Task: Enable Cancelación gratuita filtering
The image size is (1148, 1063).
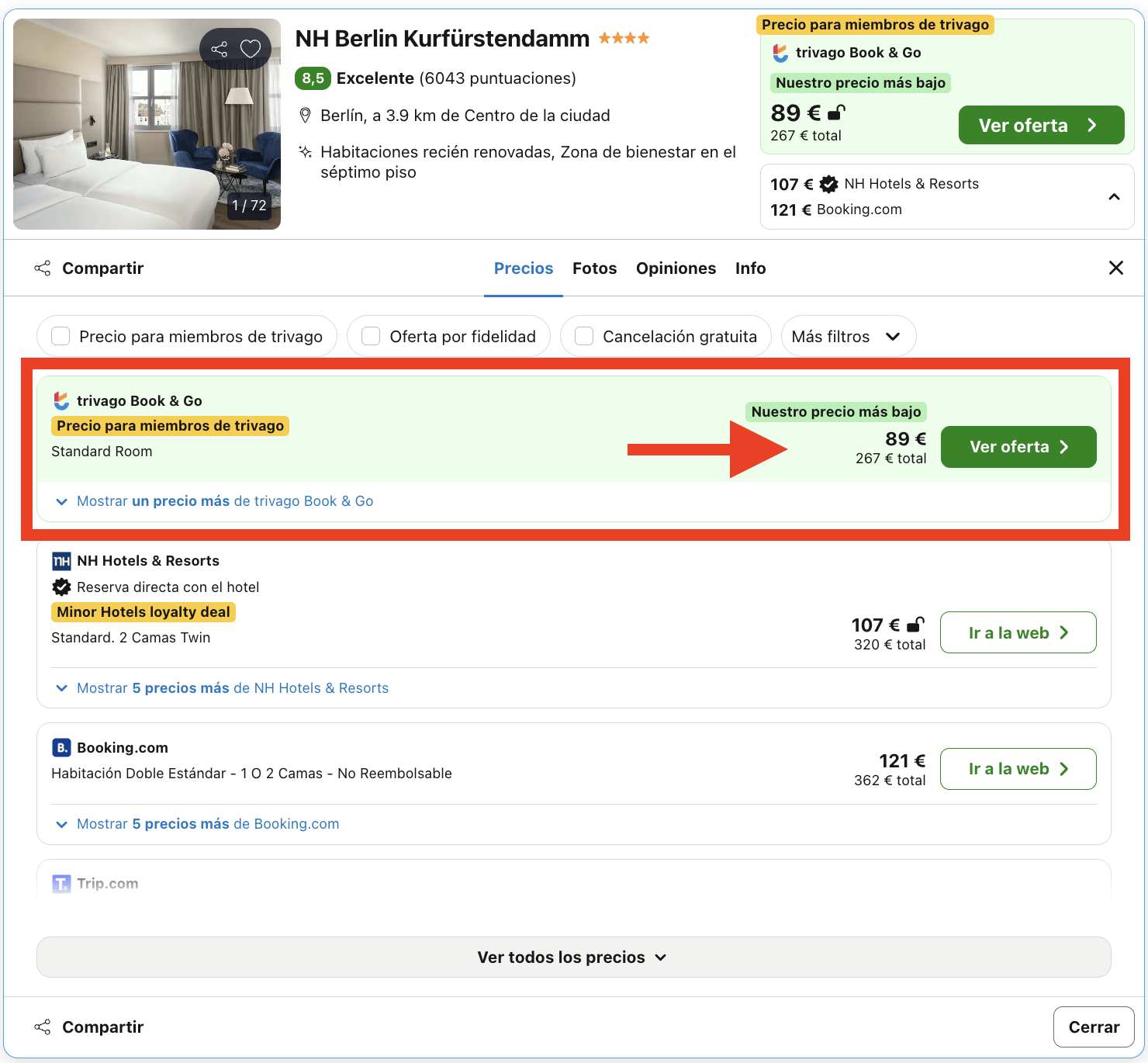Action: point(583,336)
